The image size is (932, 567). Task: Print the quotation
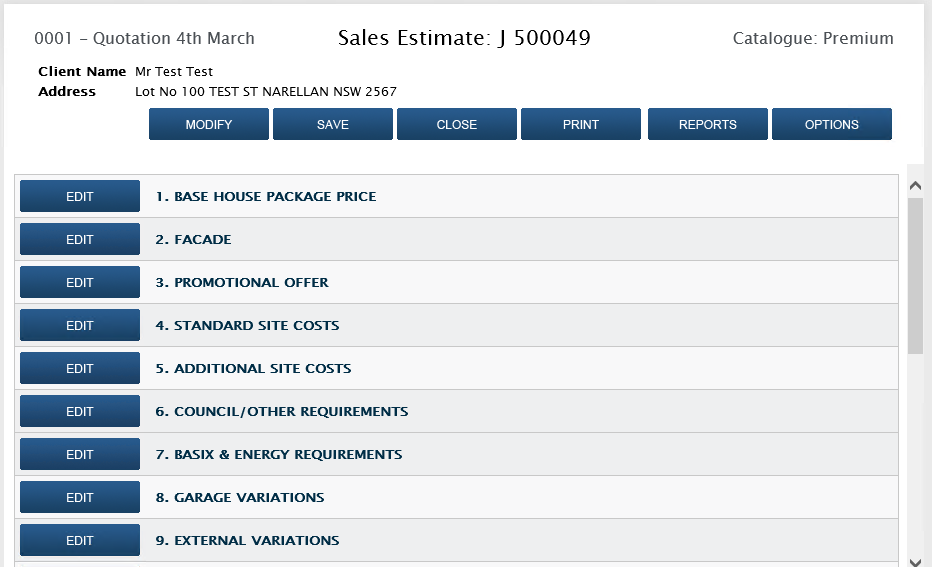[581, 124]
